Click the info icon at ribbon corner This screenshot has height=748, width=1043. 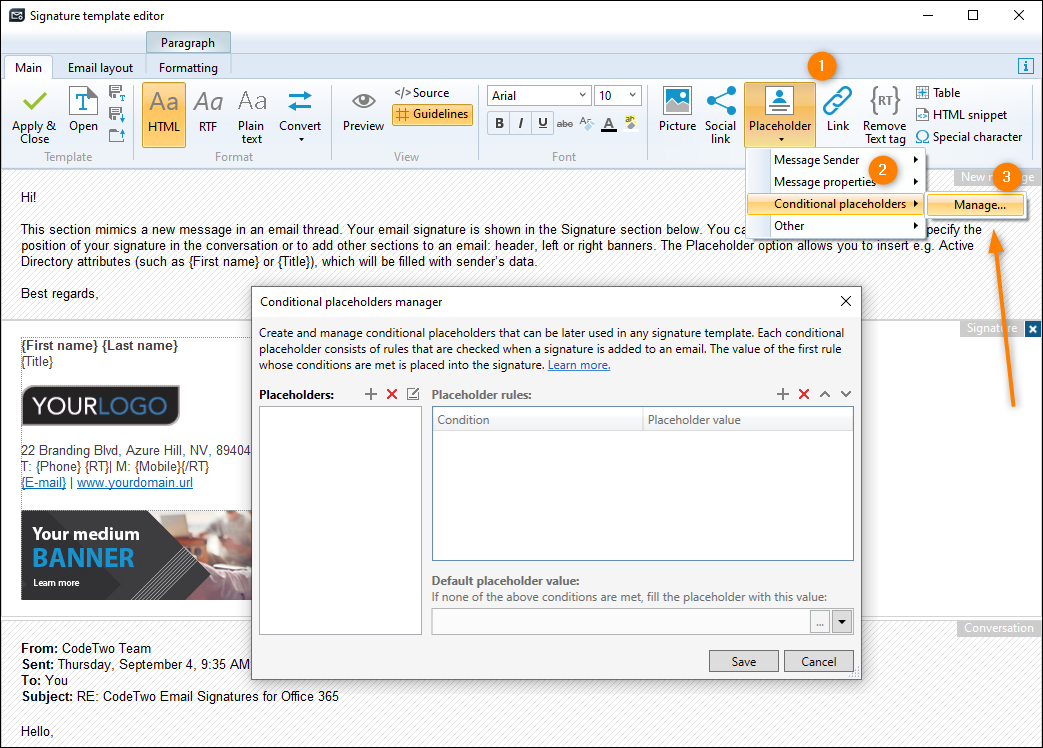pyautogui.click(x=1026, y=66)
